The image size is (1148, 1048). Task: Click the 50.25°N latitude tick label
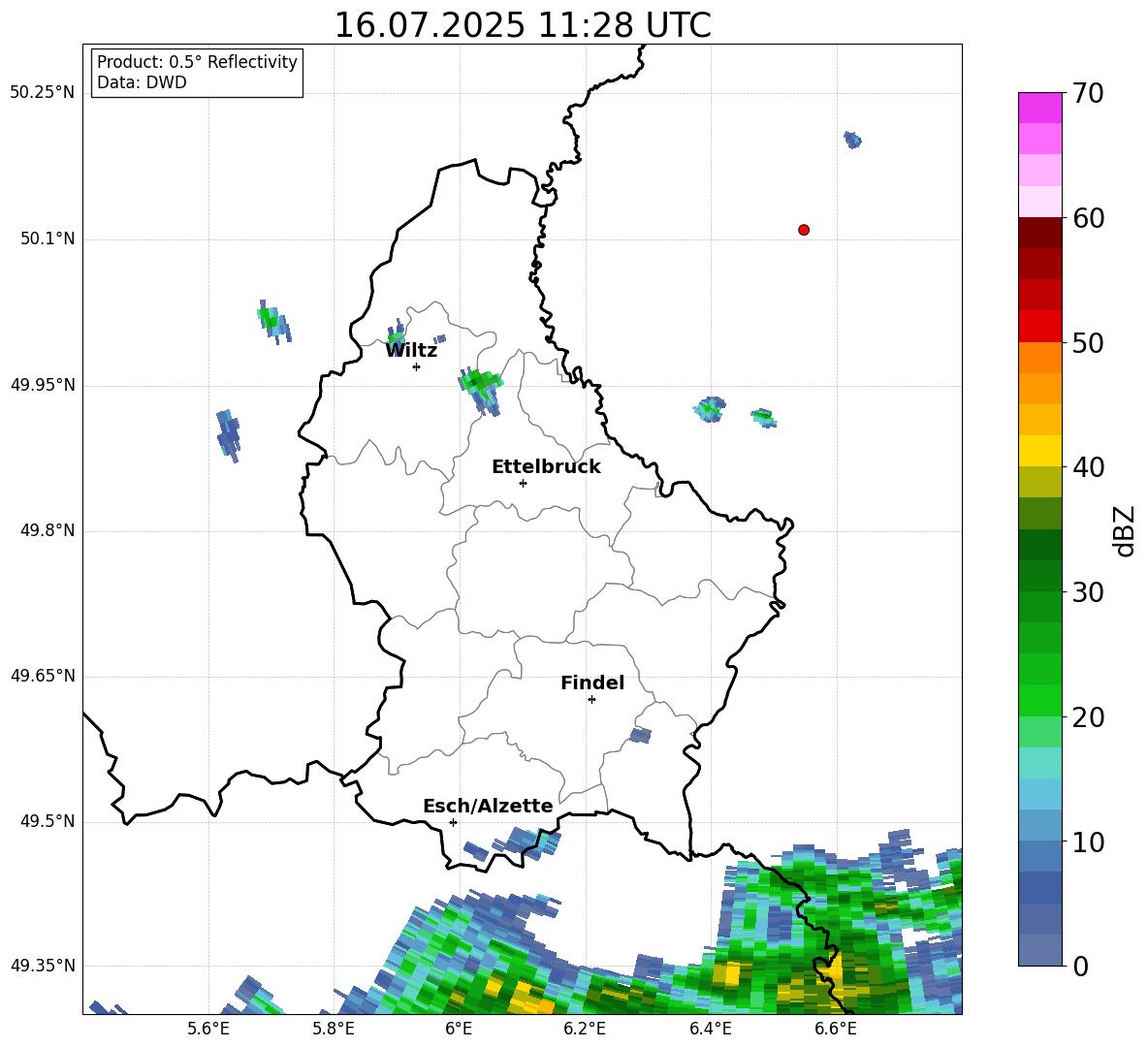click(x=43, y=93)
